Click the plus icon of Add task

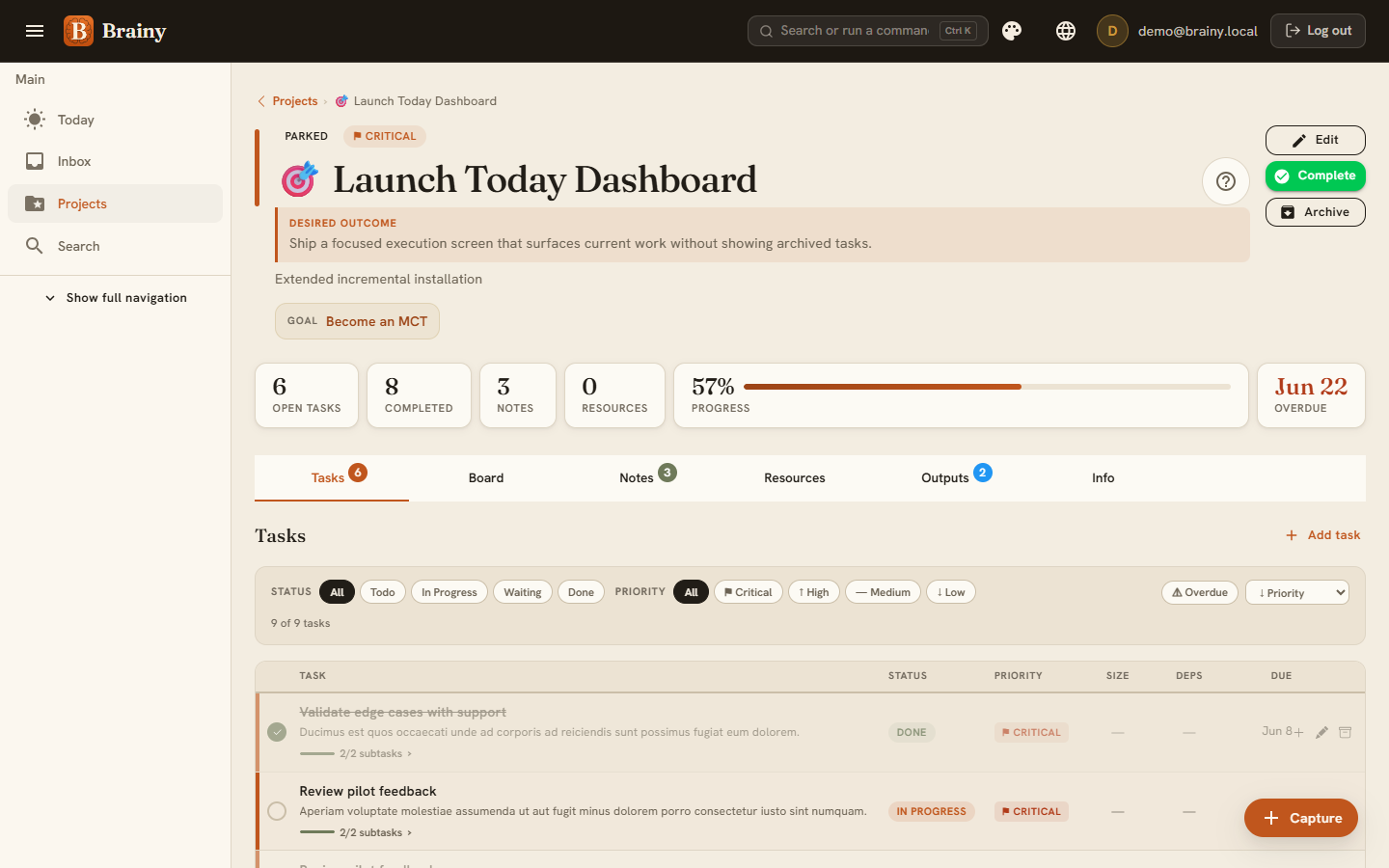pos(1292,535)
